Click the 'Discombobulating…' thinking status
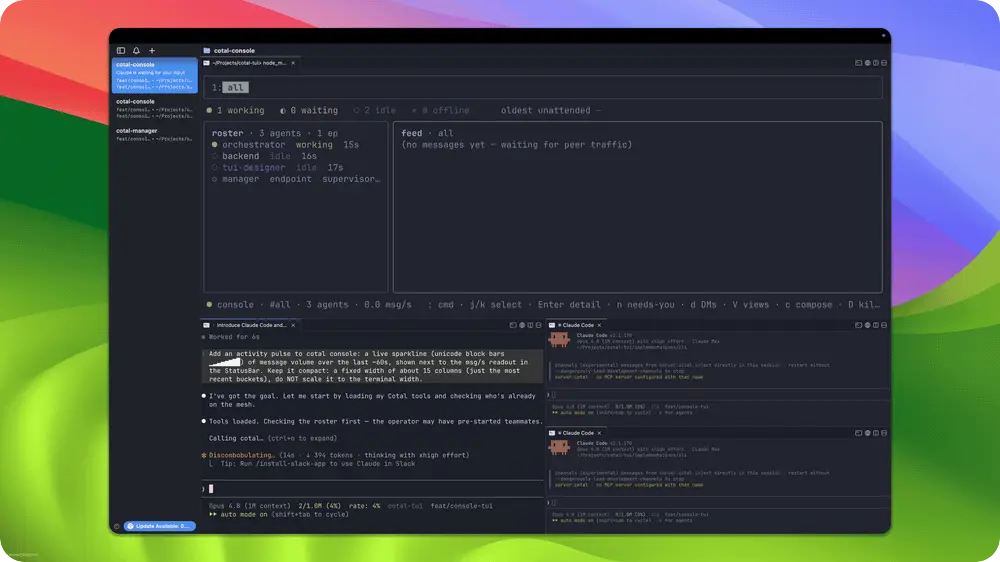 tap(242, 455)
